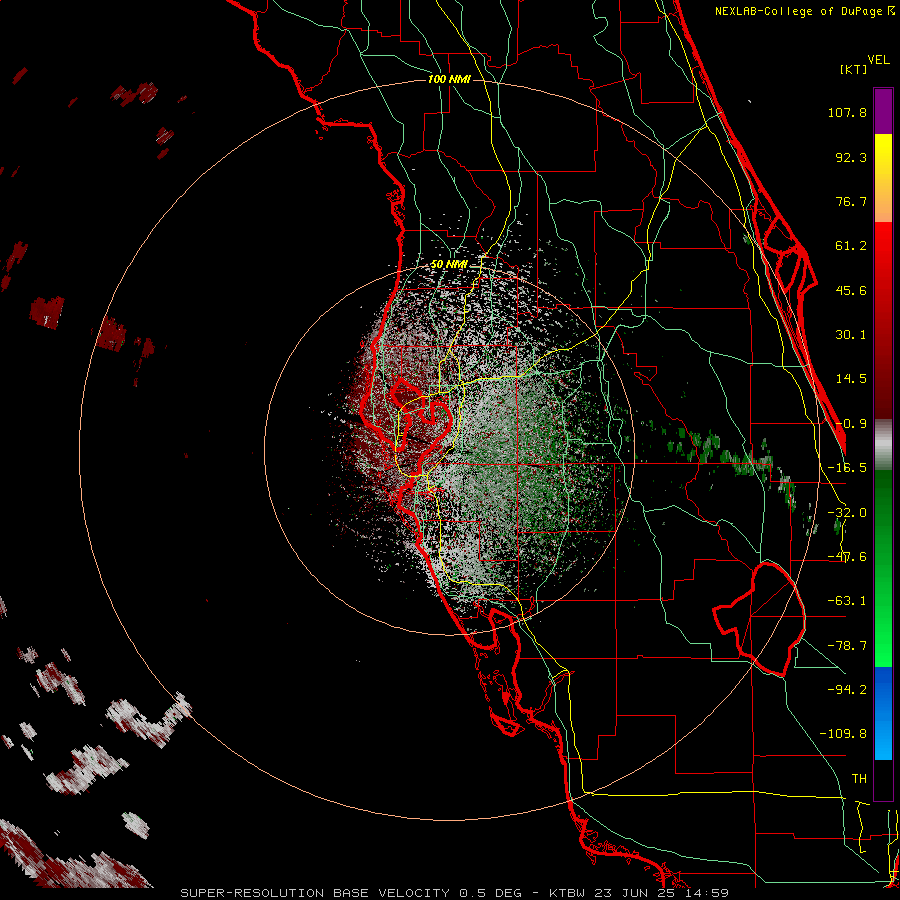Click the [KT] units label
900x900 pixels.
854,69
